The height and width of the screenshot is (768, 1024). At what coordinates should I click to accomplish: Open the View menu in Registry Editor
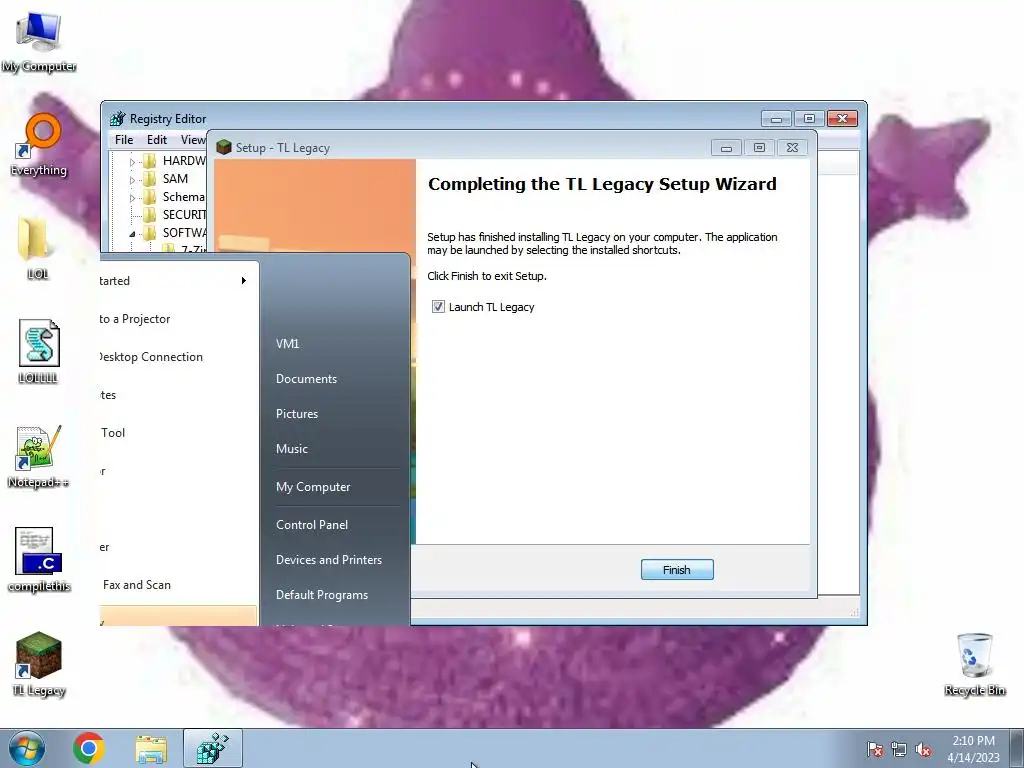[x=193, y=140]
